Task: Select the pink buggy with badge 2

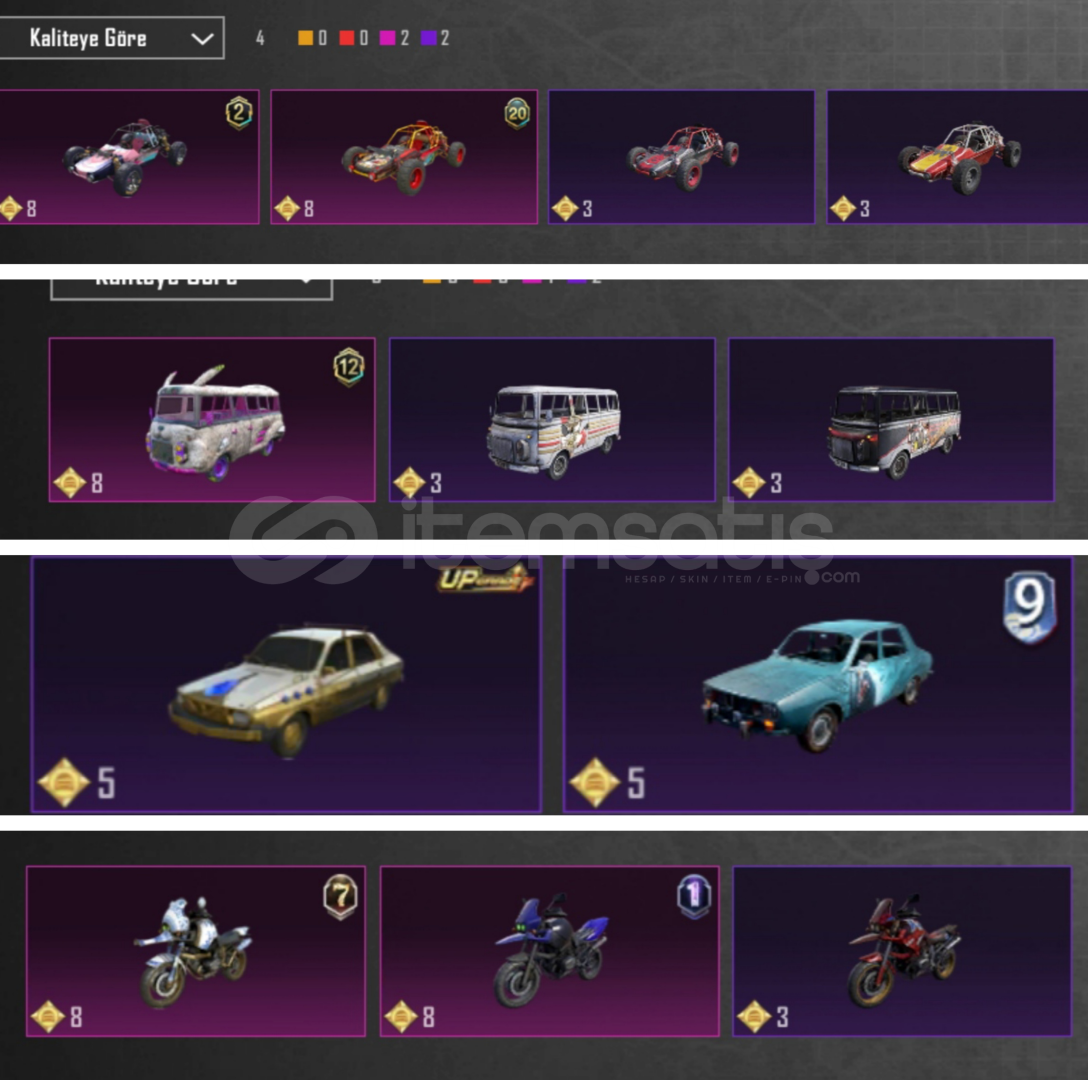Action: pyautogui.click(x=128, y=157)
